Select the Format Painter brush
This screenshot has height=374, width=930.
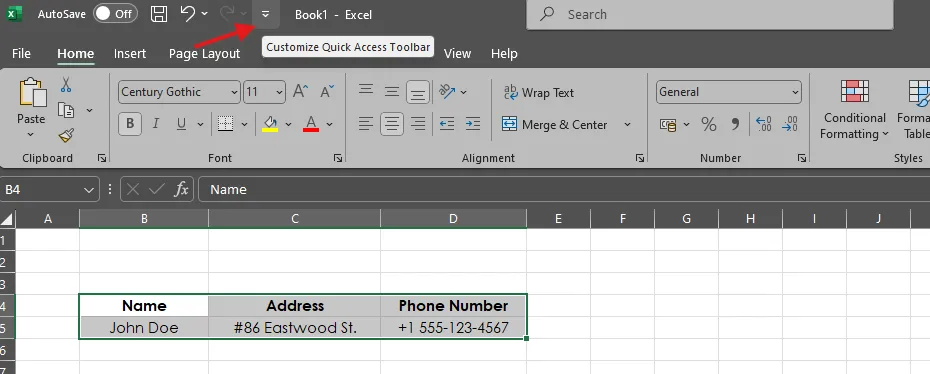pos(66,136)
